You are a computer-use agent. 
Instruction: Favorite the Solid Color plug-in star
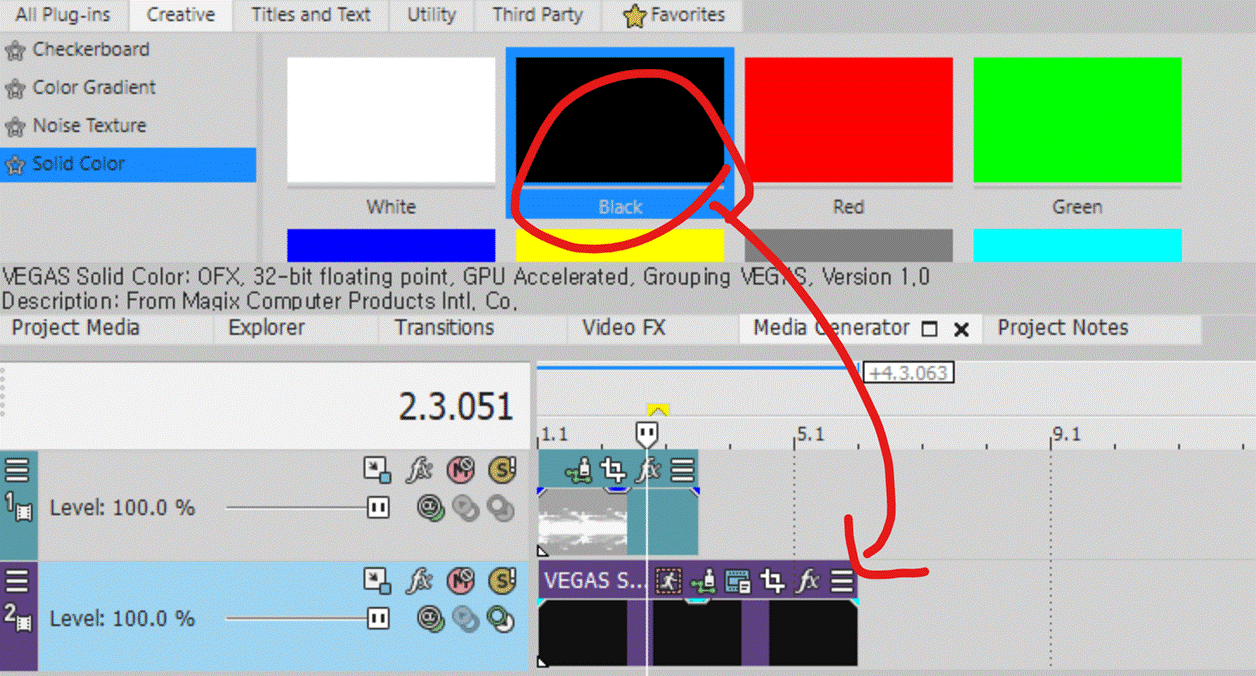15,165
